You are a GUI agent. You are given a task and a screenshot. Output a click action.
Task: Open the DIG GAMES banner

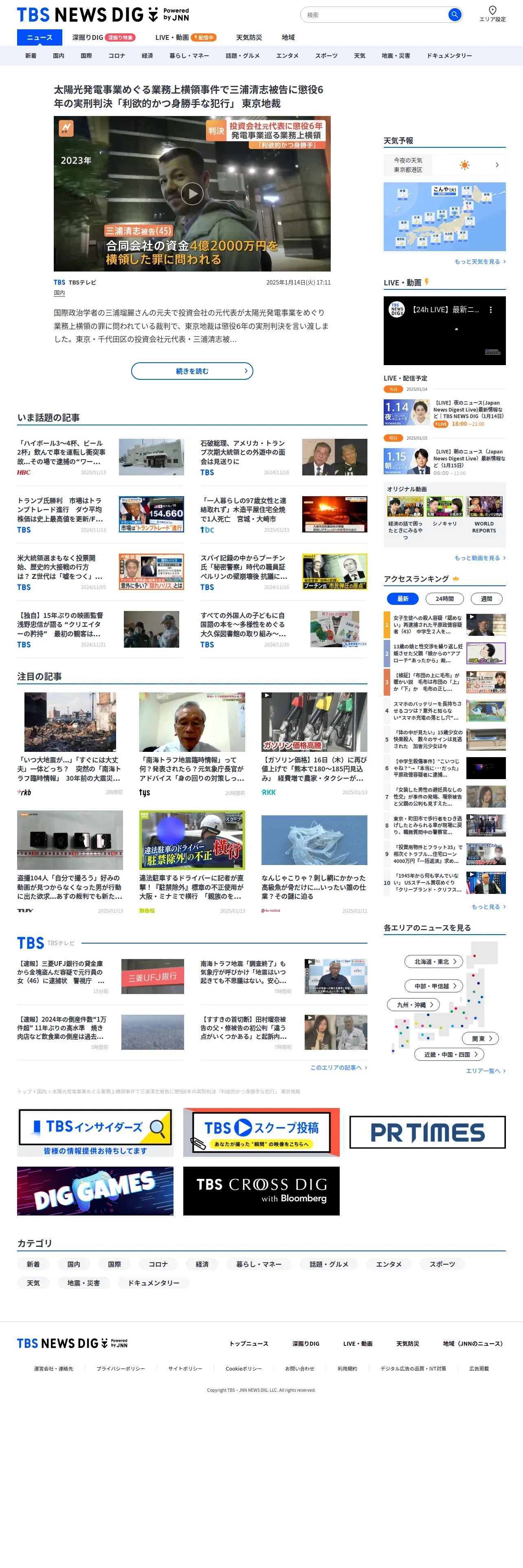coord(95,1191)
